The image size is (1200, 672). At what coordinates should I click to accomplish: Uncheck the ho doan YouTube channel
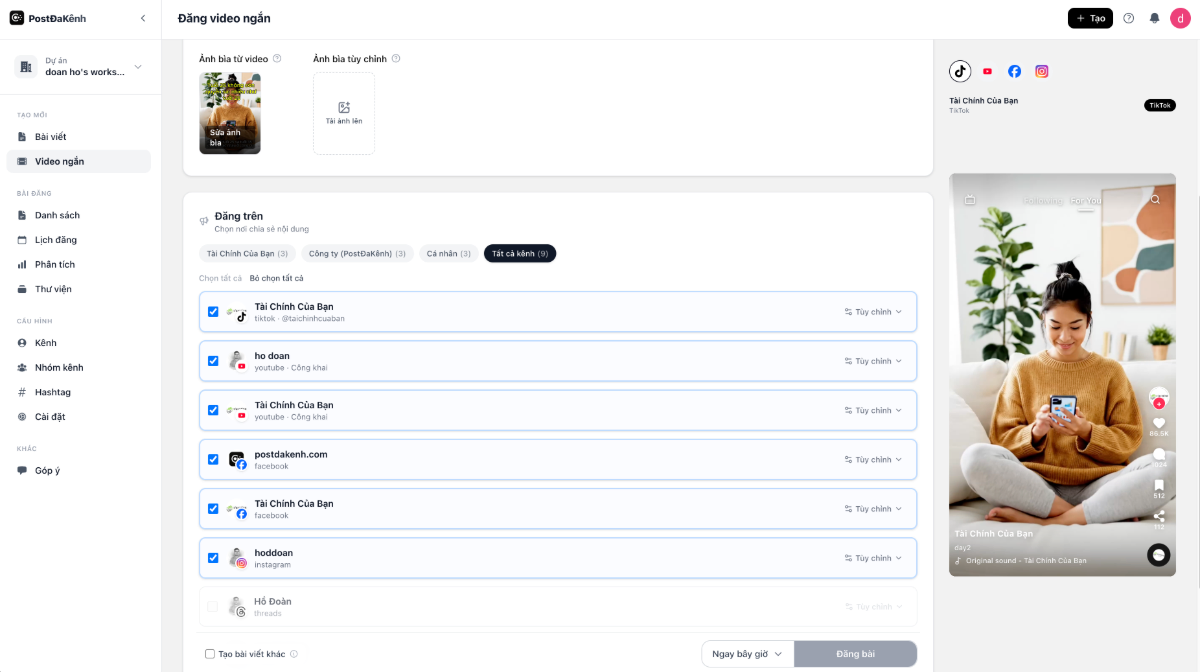click(x=213, y=361)
